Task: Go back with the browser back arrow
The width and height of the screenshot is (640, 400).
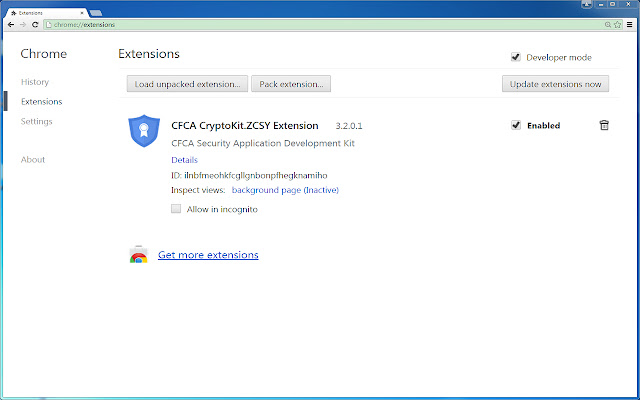Action: 11,25
